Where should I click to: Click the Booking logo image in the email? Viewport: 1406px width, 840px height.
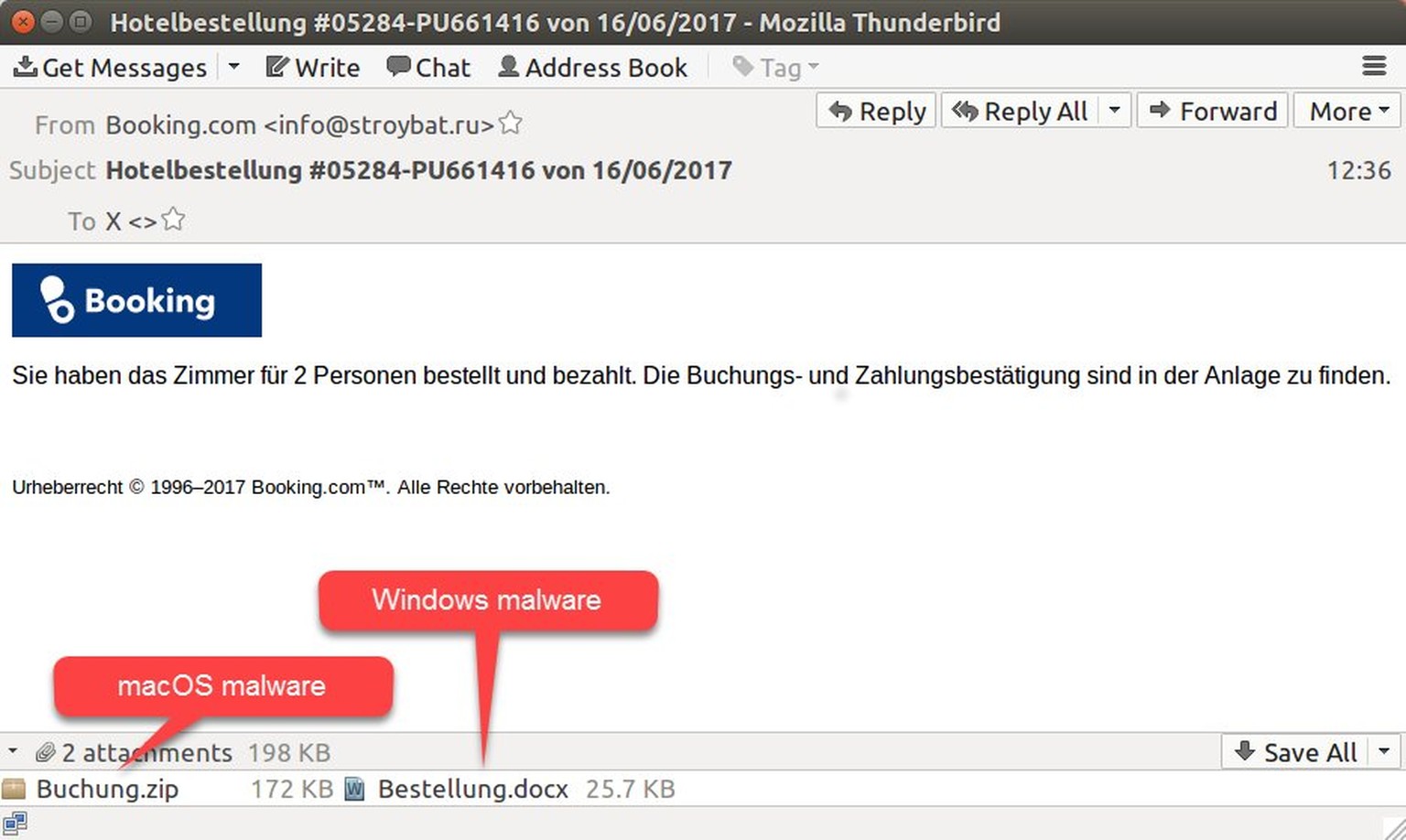pos(136,300)
